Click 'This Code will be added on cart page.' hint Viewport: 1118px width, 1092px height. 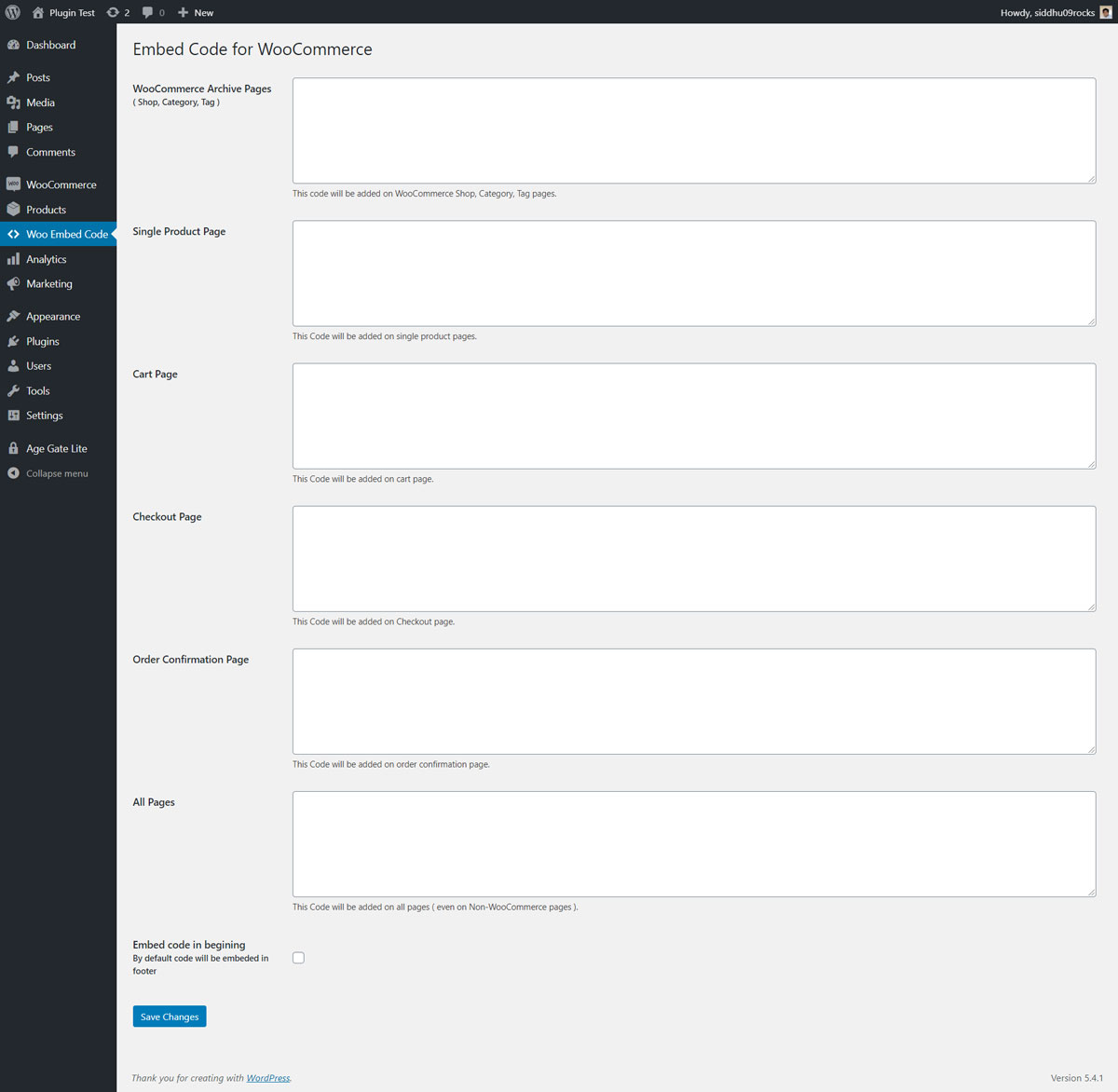[363, 479]
